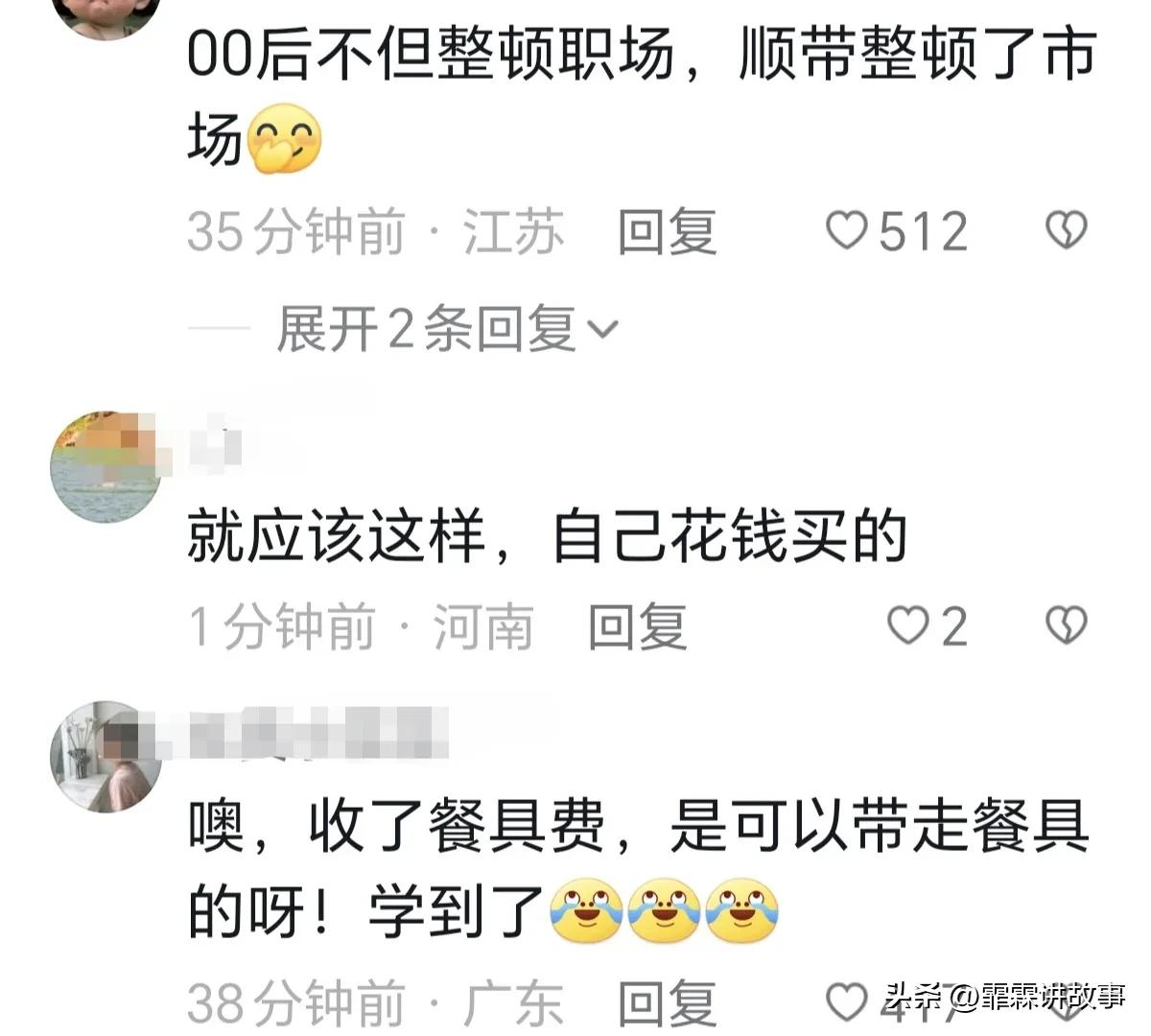Open blurred username of 广东 commenter

coord(305,734)
